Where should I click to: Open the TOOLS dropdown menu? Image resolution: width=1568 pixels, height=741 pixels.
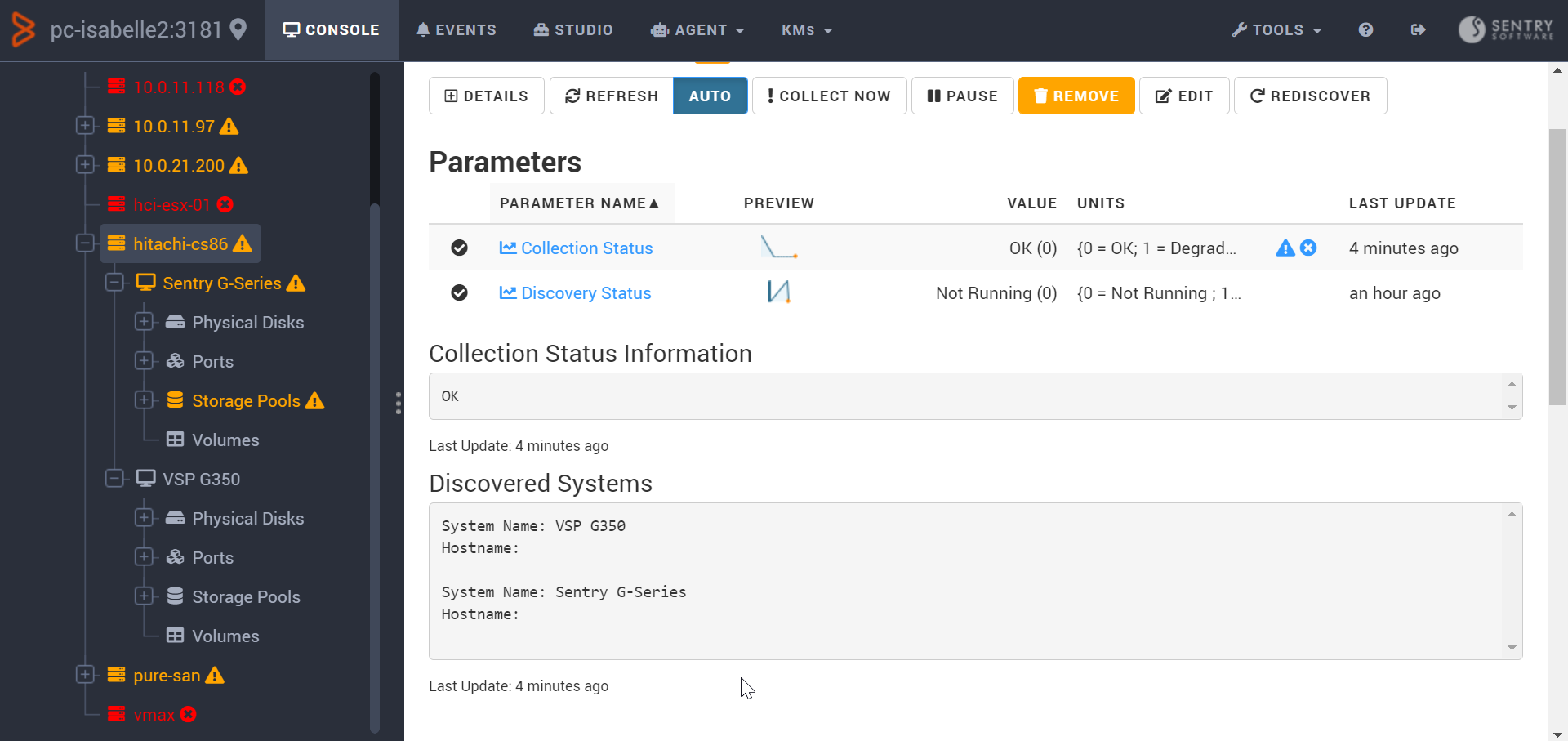tap(1276, 29)
